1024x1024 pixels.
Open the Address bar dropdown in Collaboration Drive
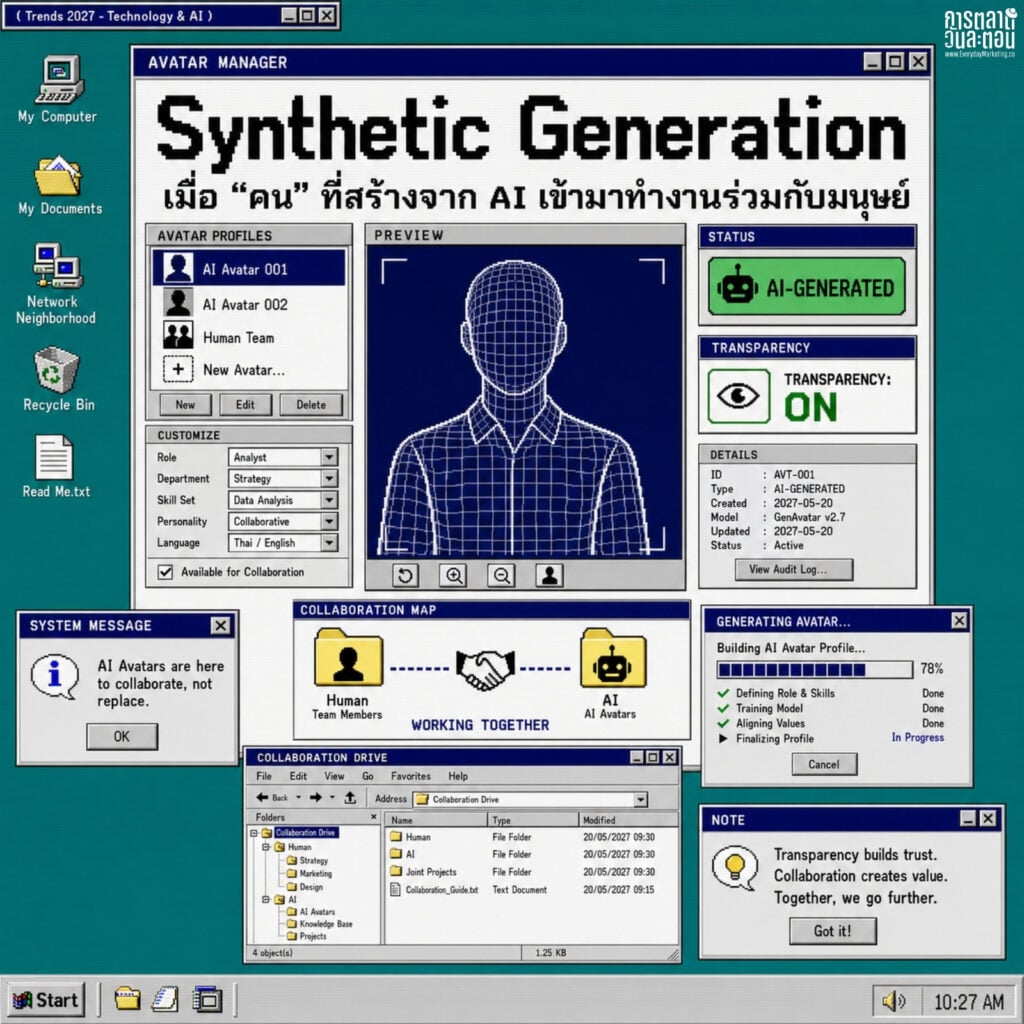641,799
